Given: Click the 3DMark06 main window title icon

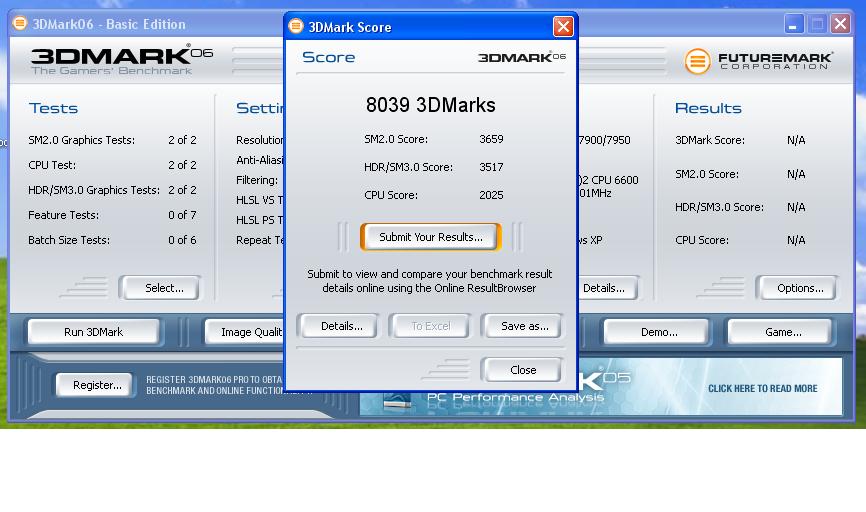Looking at the screenshot, I should 20,23.
